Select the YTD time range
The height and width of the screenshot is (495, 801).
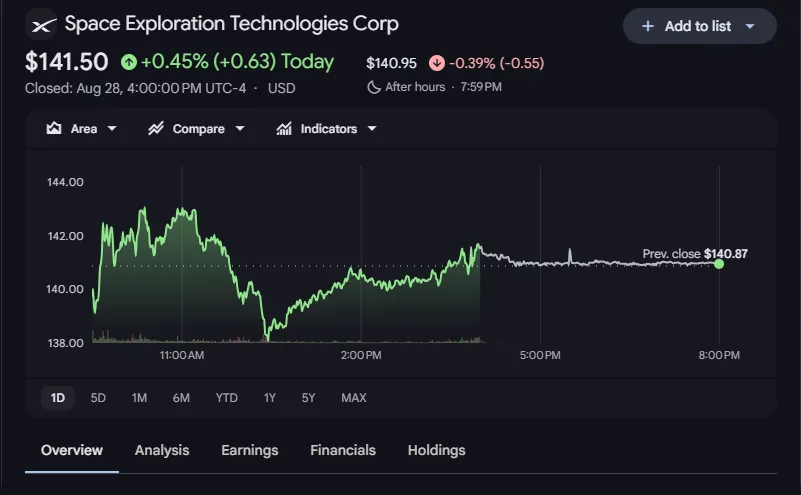pyautogui.click(x=226, y=397)
